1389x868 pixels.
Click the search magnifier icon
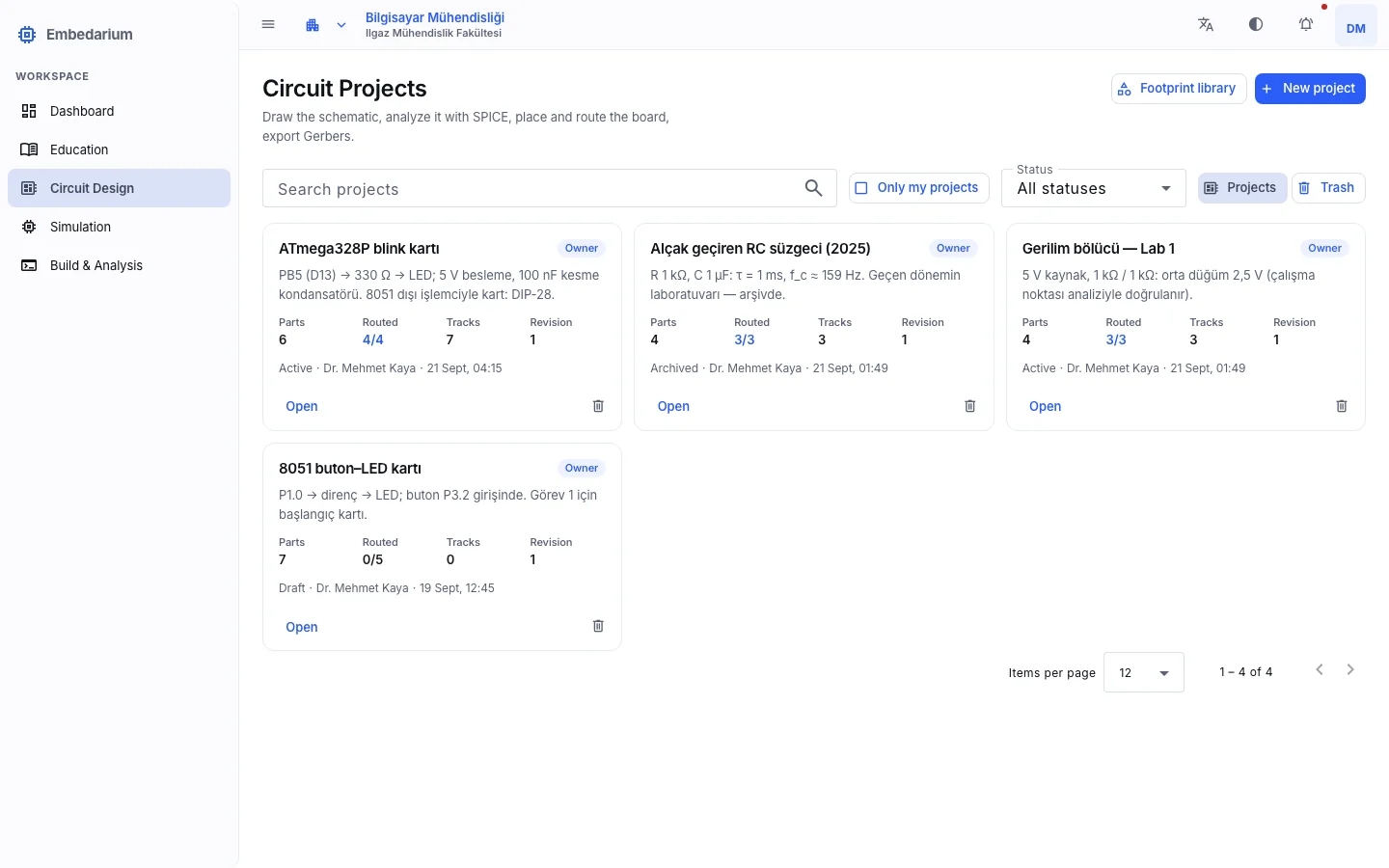814,188
